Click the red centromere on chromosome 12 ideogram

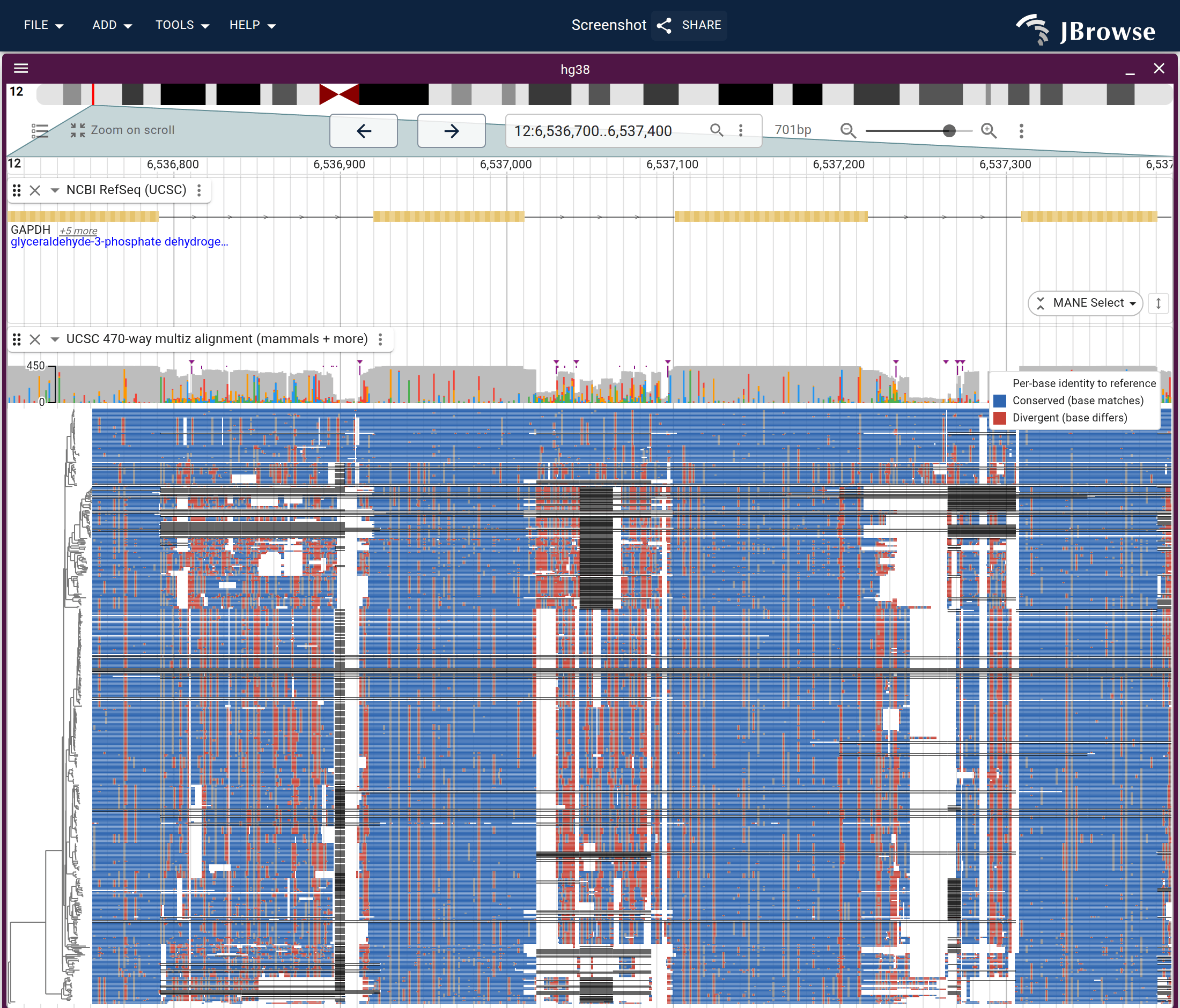339,94
